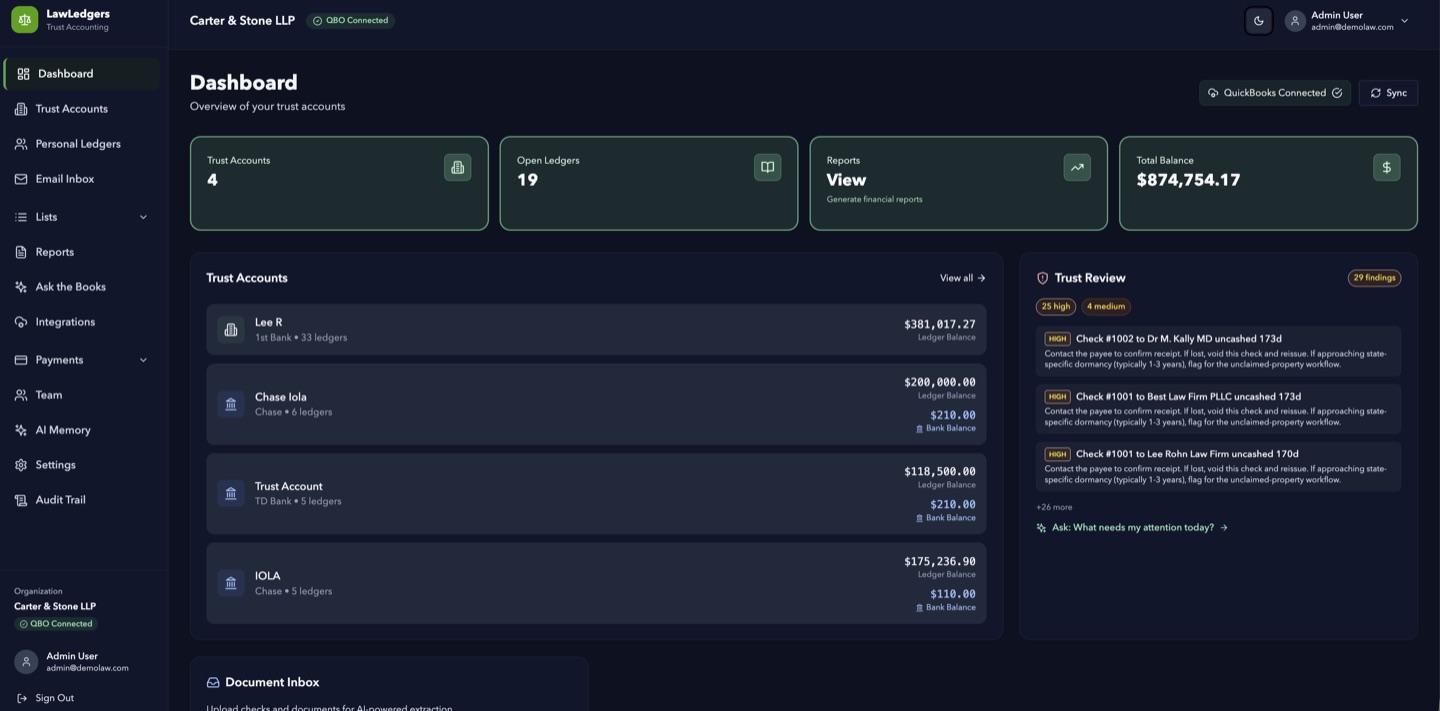Click the Lists bullet icon in the sidebar

pos(21,217)
